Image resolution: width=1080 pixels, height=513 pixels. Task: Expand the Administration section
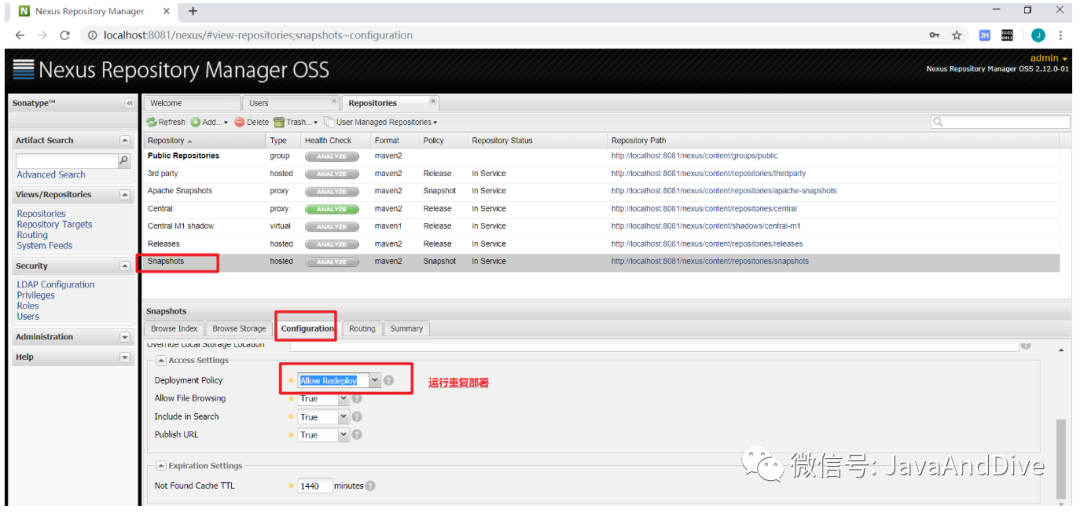(125, 337)
